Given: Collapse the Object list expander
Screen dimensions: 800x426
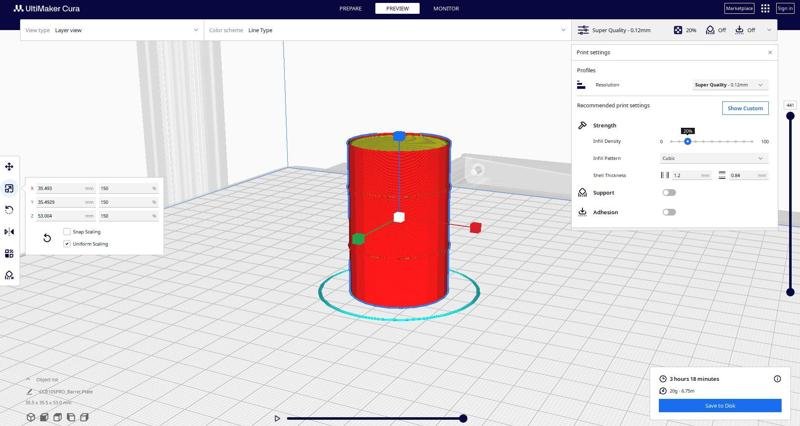Looking at the screenshot, I should tap(29, 380).
